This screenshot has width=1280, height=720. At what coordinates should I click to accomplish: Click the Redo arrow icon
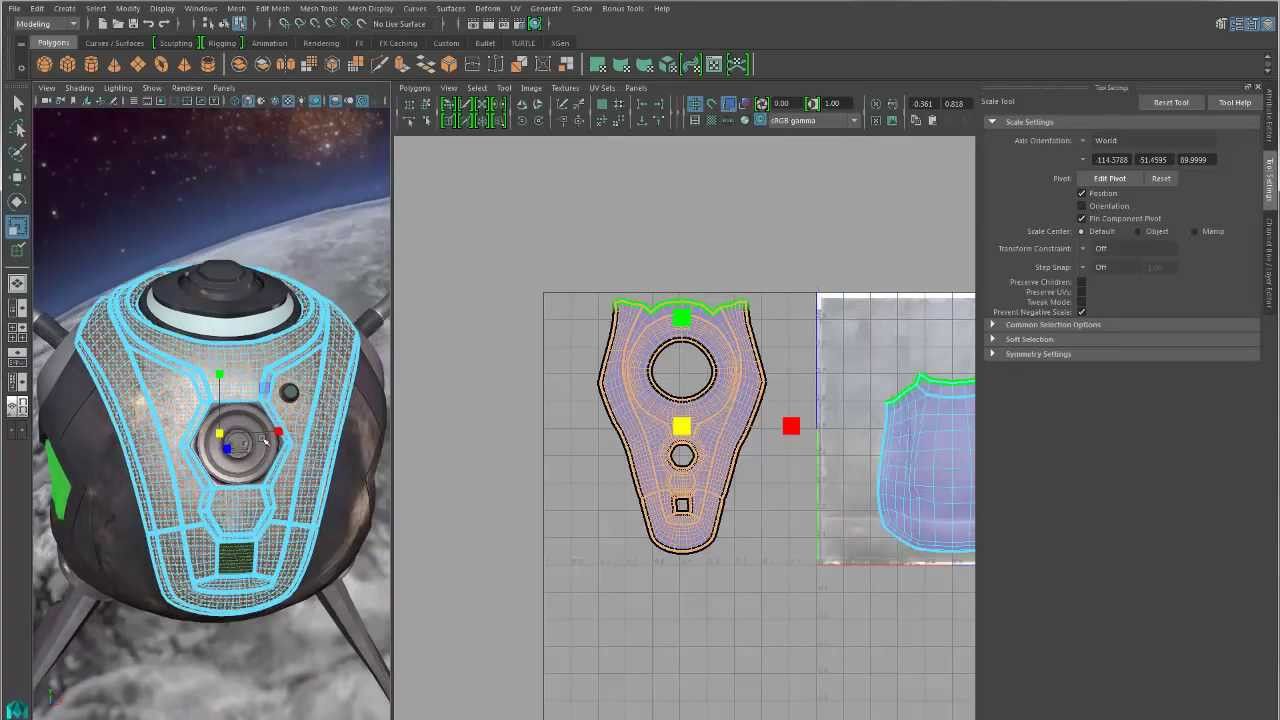tap(164, 23)
